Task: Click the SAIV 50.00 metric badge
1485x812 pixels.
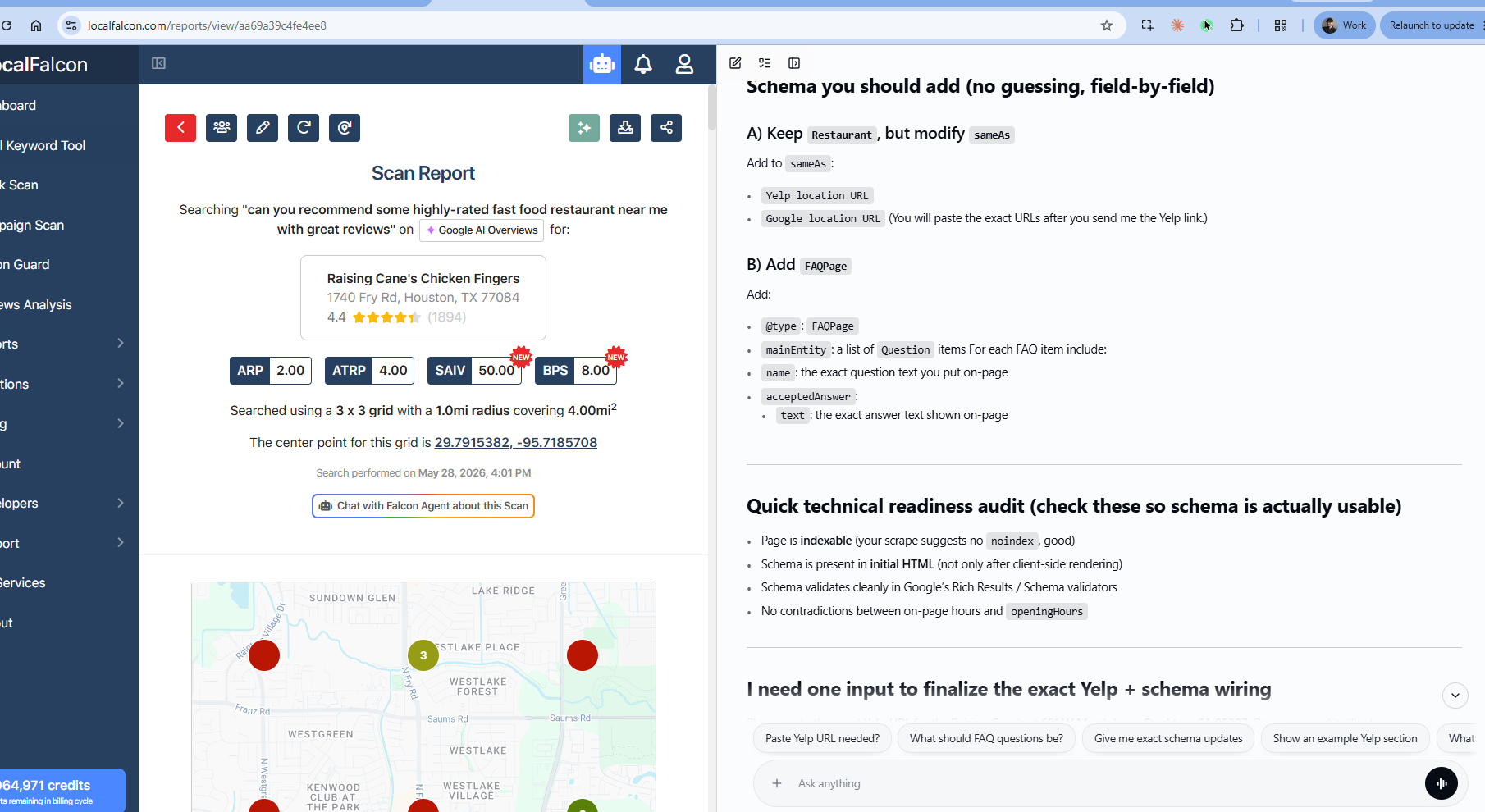Action: (x=474, y=371)
